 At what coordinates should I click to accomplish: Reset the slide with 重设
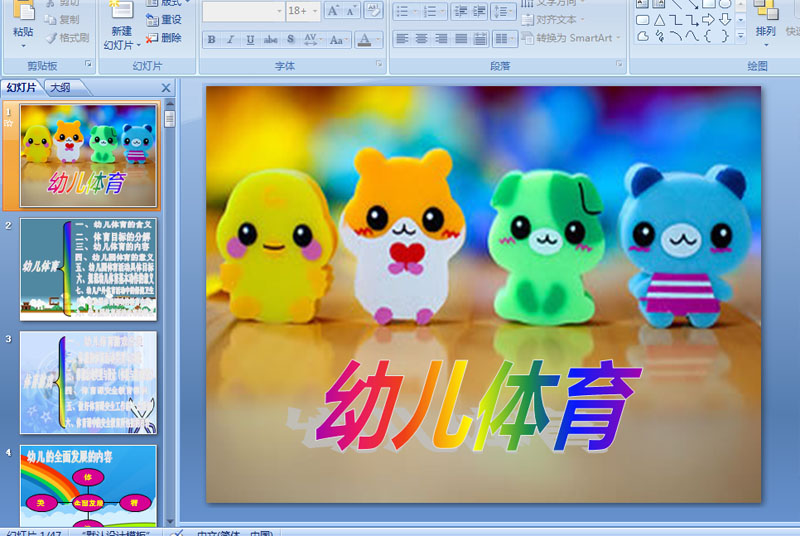(x=163, y=19)
